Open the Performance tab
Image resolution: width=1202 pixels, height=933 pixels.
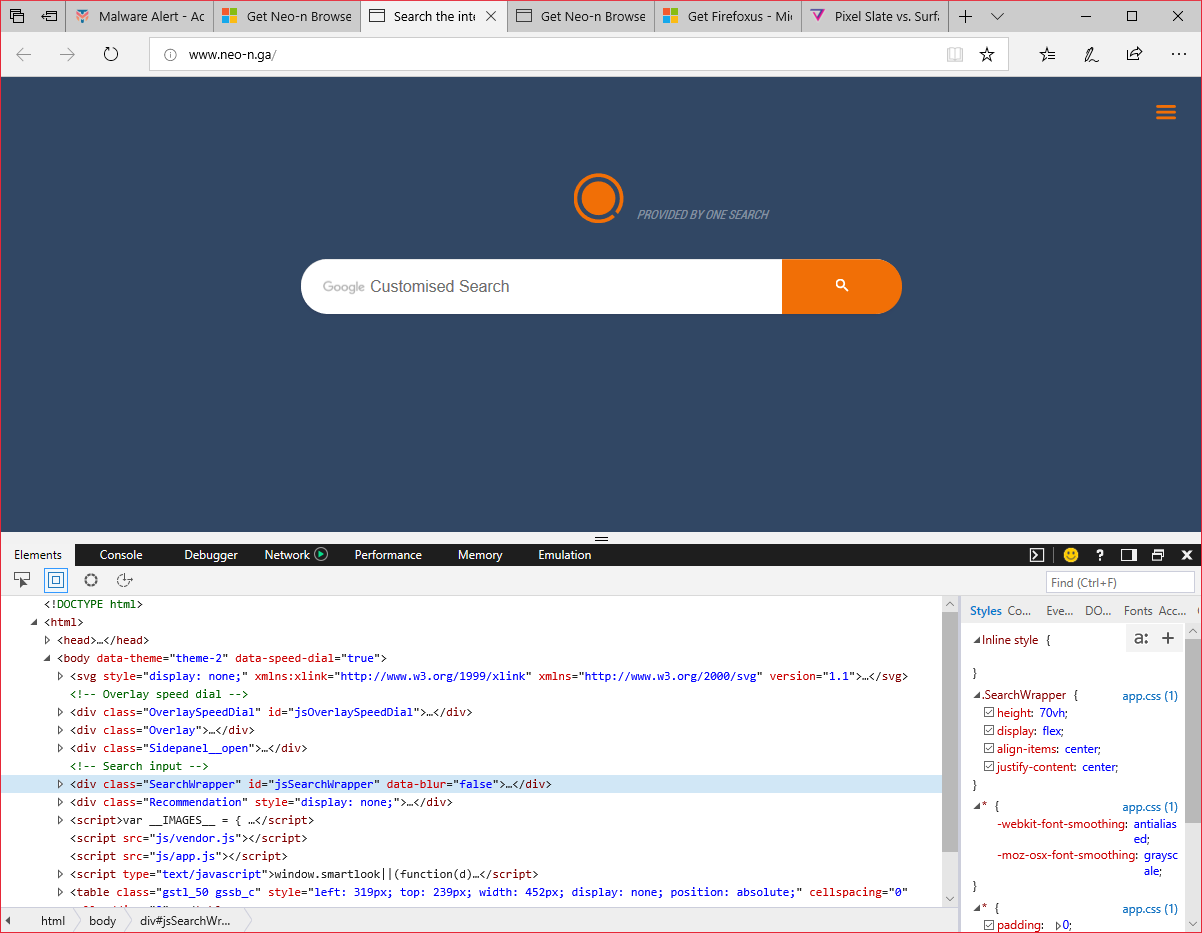point(388,555)
